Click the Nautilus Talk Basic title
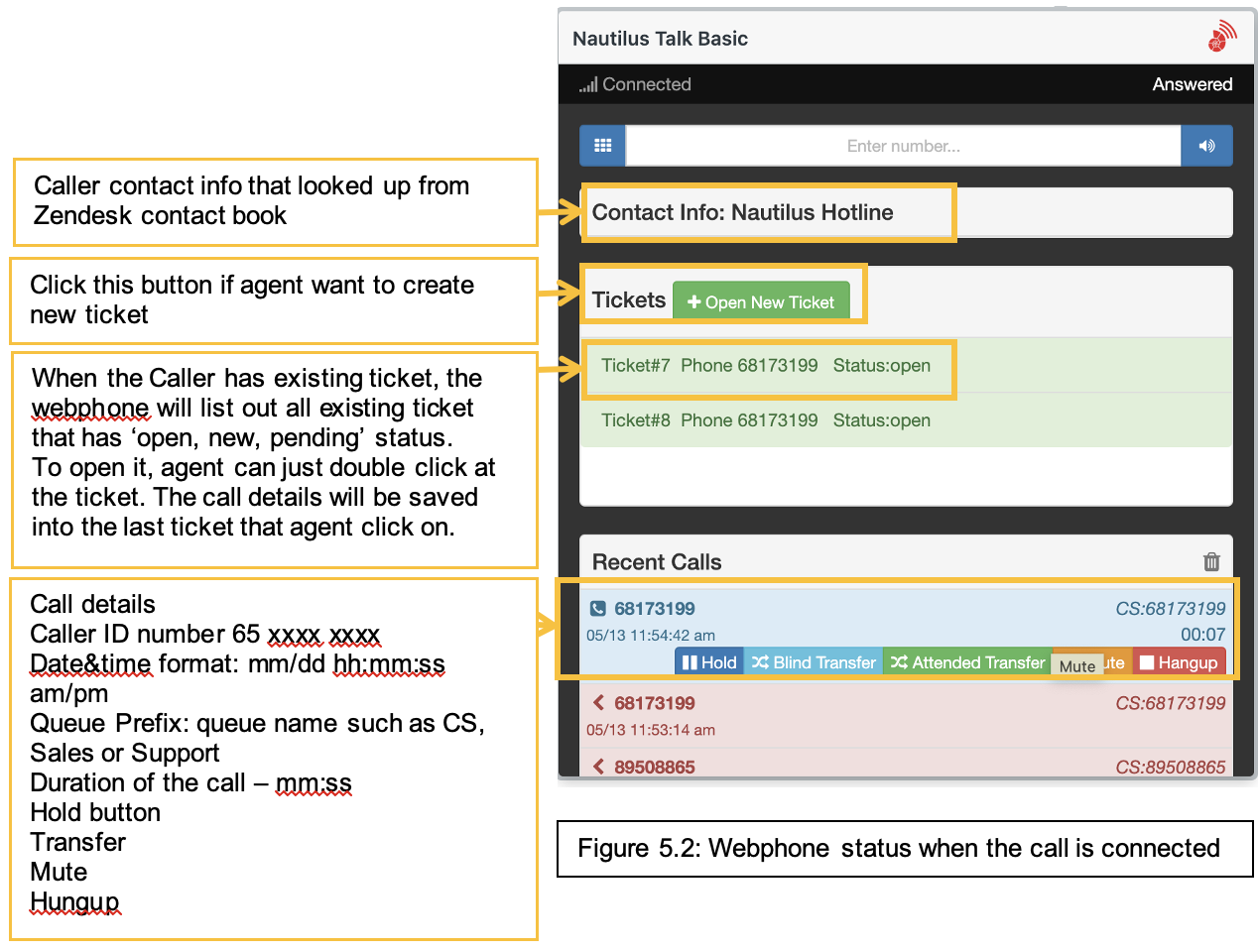This screenshot has width=1258, height=952. (660, 39)
